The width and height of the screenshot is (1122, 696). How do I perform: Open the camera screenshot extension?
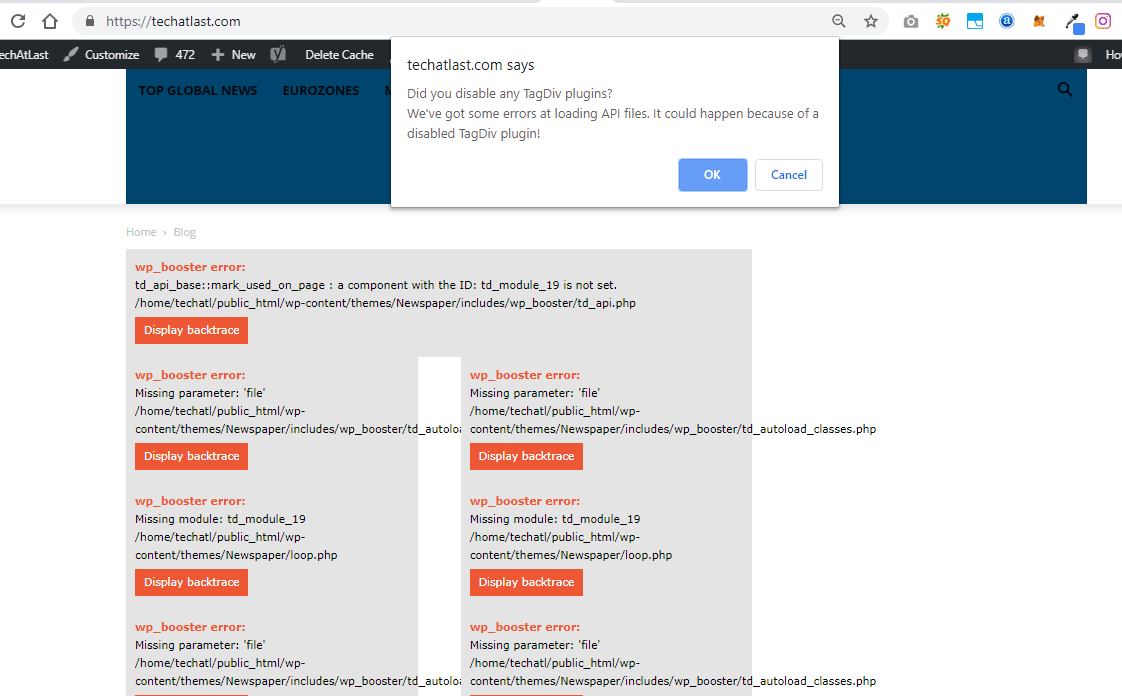click(x=911, y=21)
